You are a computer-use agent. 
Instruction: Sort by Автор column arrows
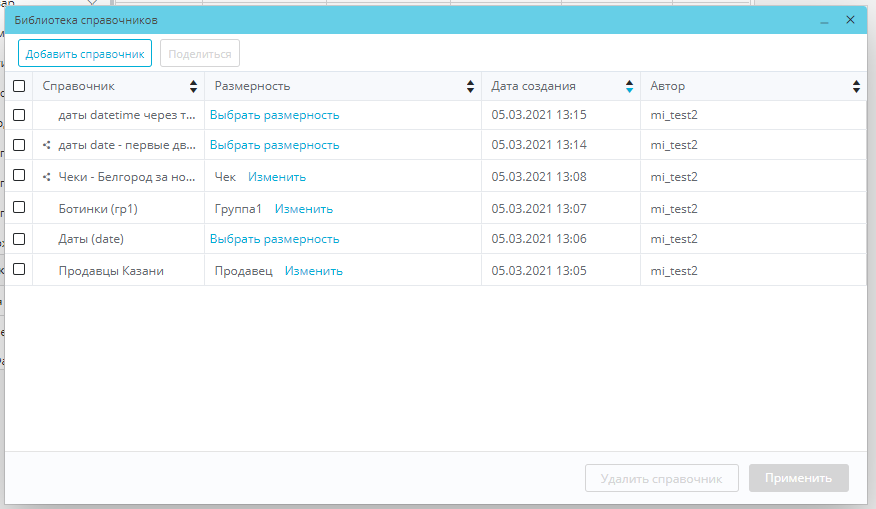click(856, 87)
